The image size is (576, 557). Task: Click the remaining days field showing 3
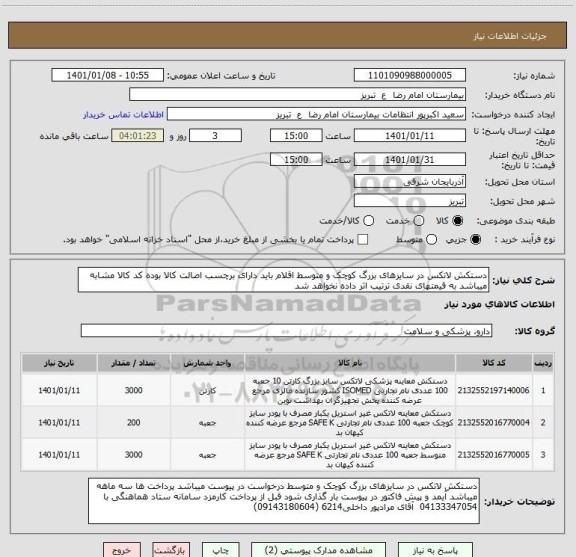tap(215, 136)
